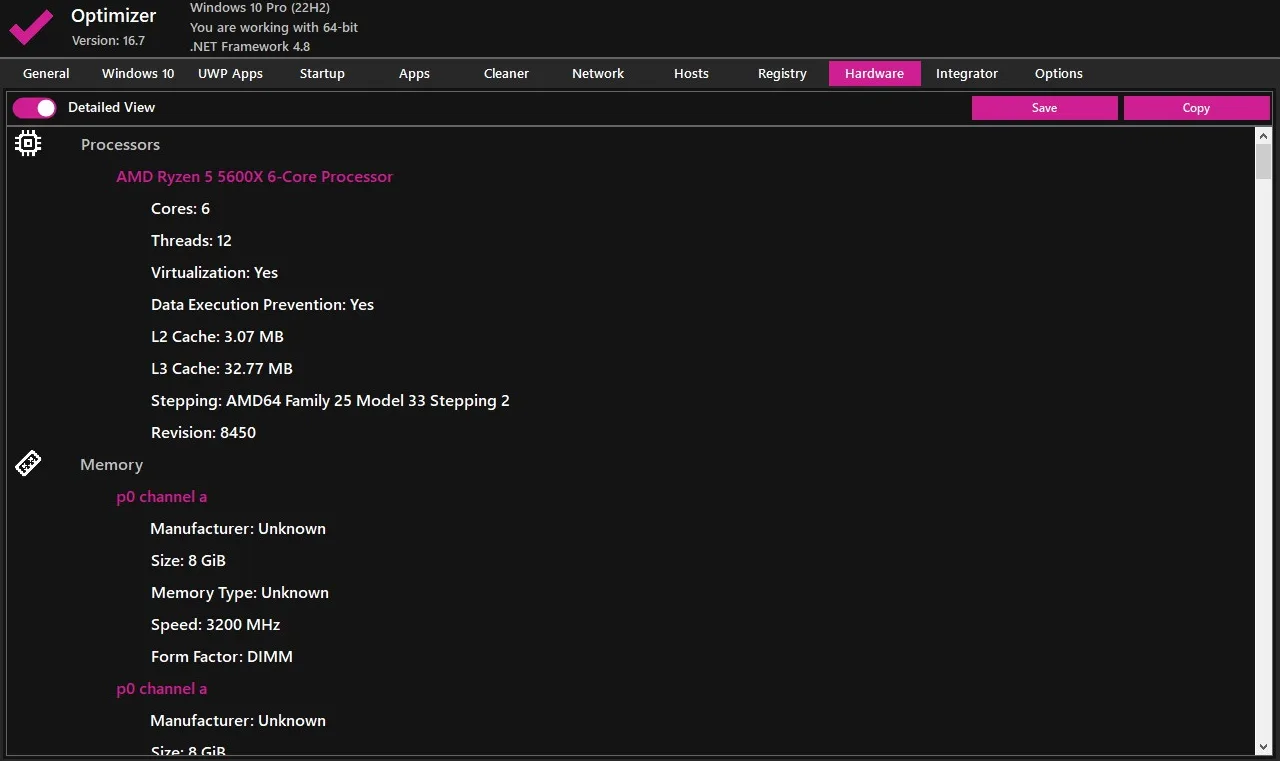Click the Detailed View label
This screenshot has width=1280, height=761.
click(111, 108)
